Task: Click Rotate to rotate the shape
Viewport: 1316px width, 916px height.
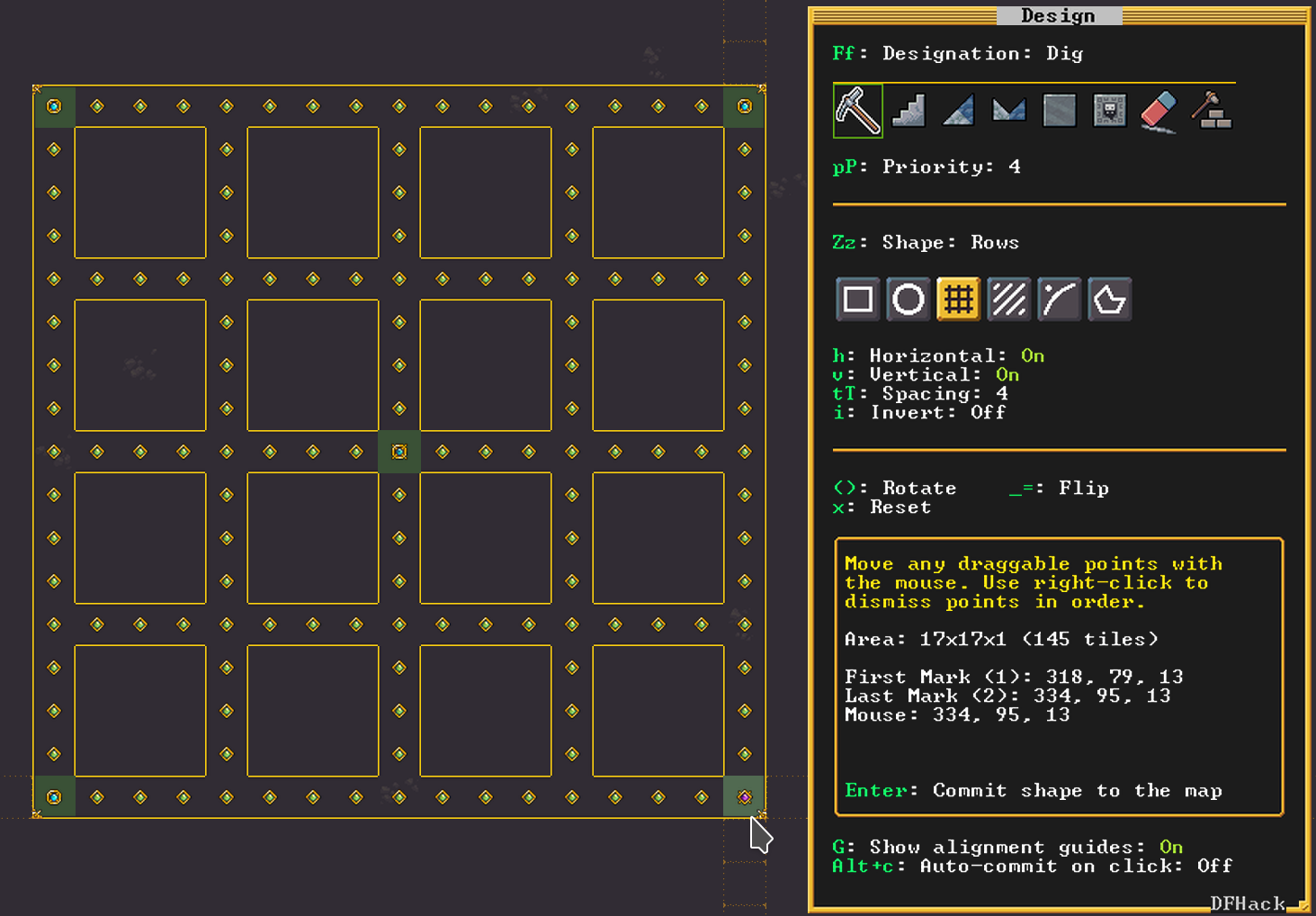Action: tap(919, 488)
